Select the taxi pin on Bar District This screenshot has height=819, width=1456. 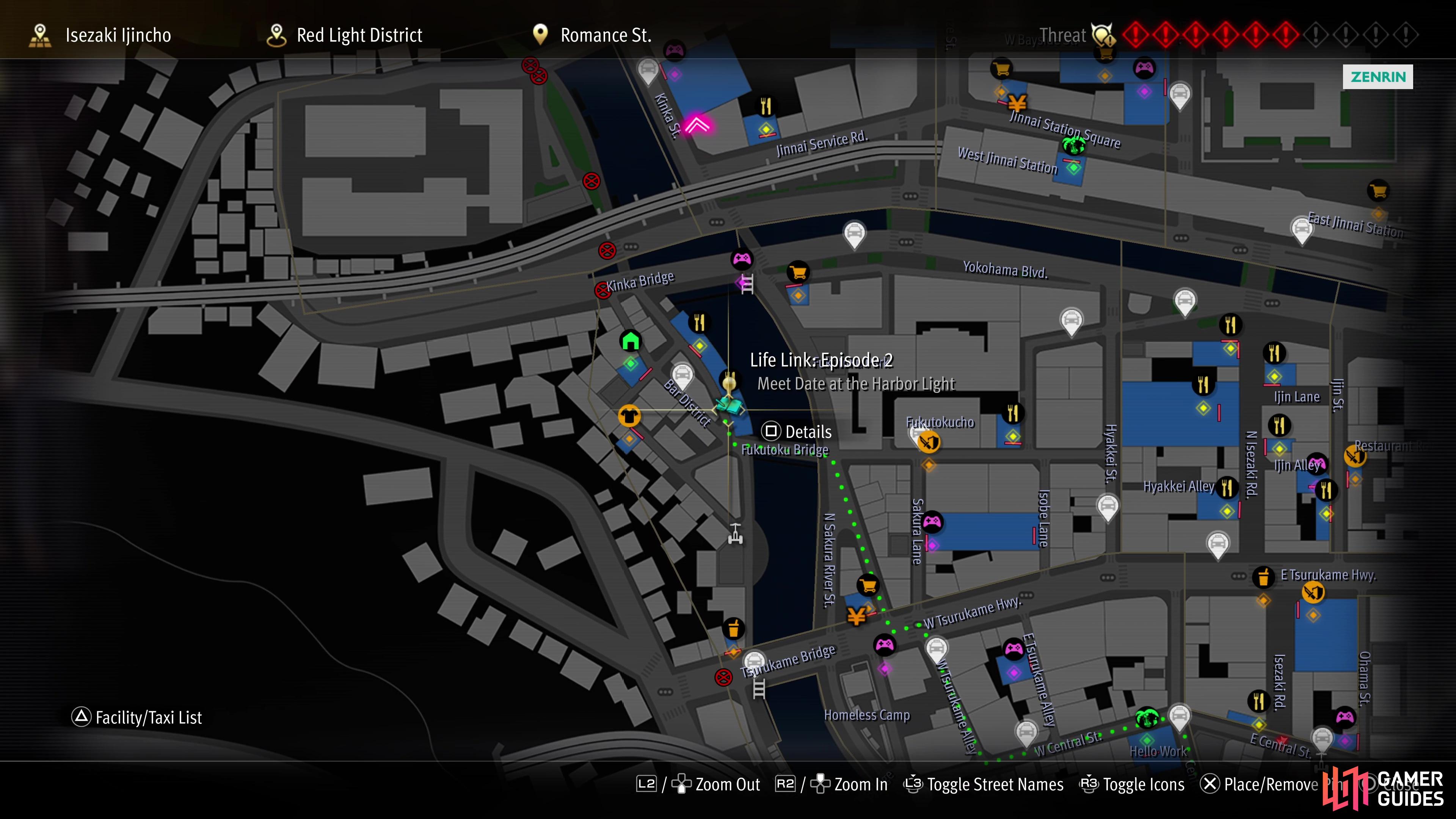[682, 377]
